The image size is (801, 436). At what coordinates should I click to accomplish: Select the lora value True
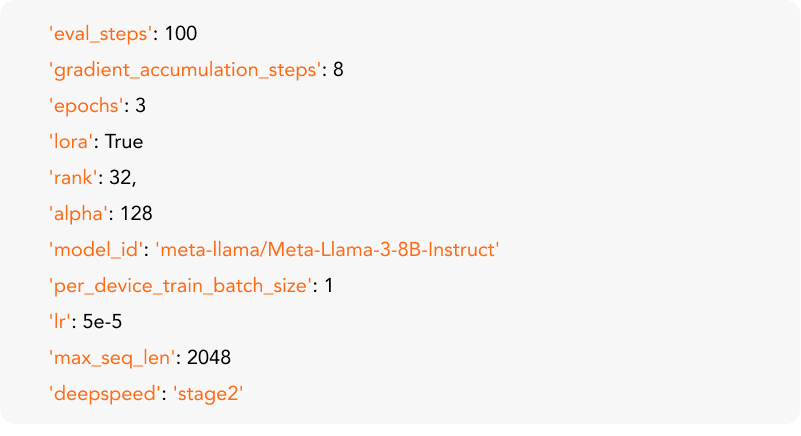[x=125, y=142]
